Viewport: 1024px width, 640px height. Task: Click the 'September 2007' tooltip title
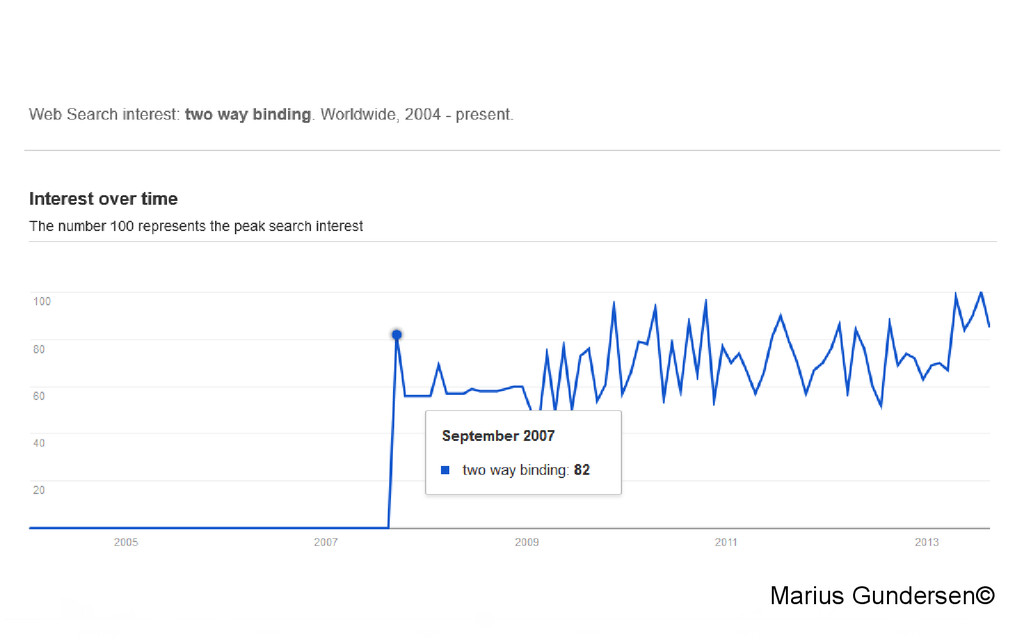pos(498,436)
